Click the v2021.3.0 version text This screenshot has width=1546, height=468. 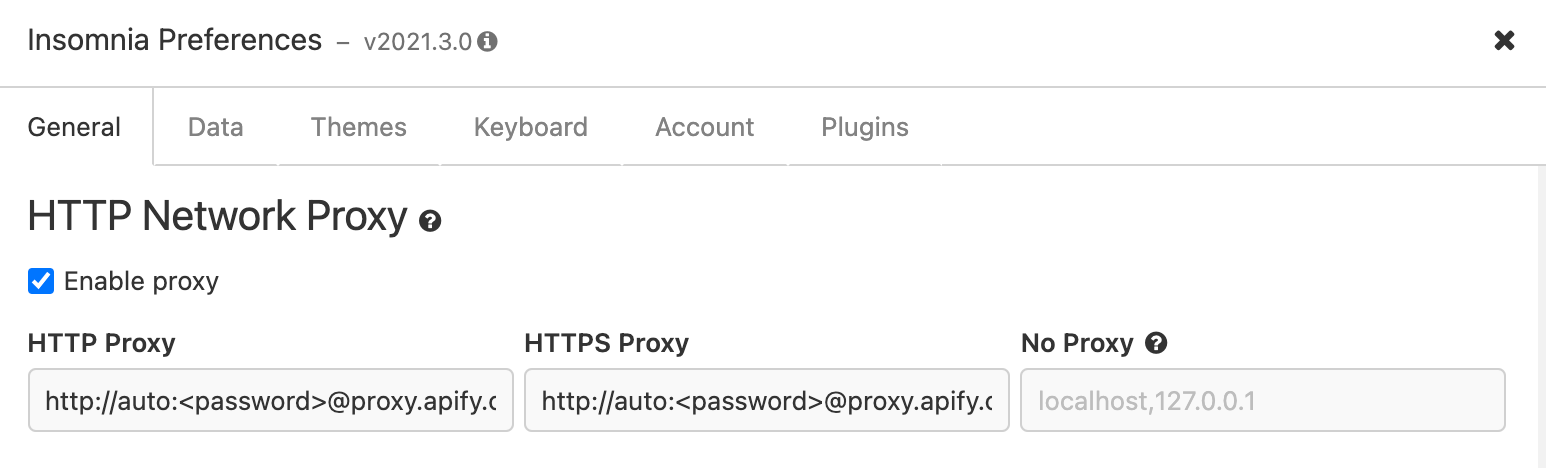[x=417, y=42]
